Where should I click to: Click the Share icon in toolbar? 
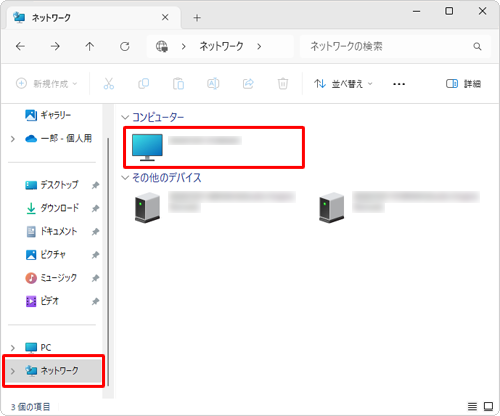[248, 84]
